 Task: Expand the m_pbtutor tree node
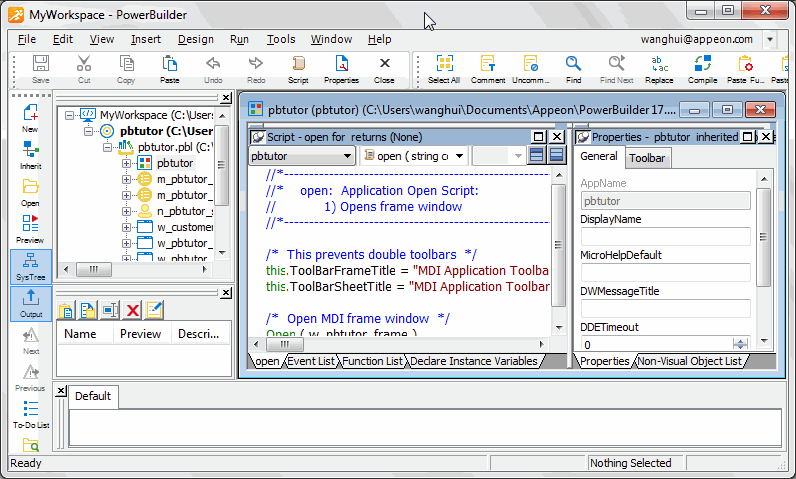tap(127, 179)
